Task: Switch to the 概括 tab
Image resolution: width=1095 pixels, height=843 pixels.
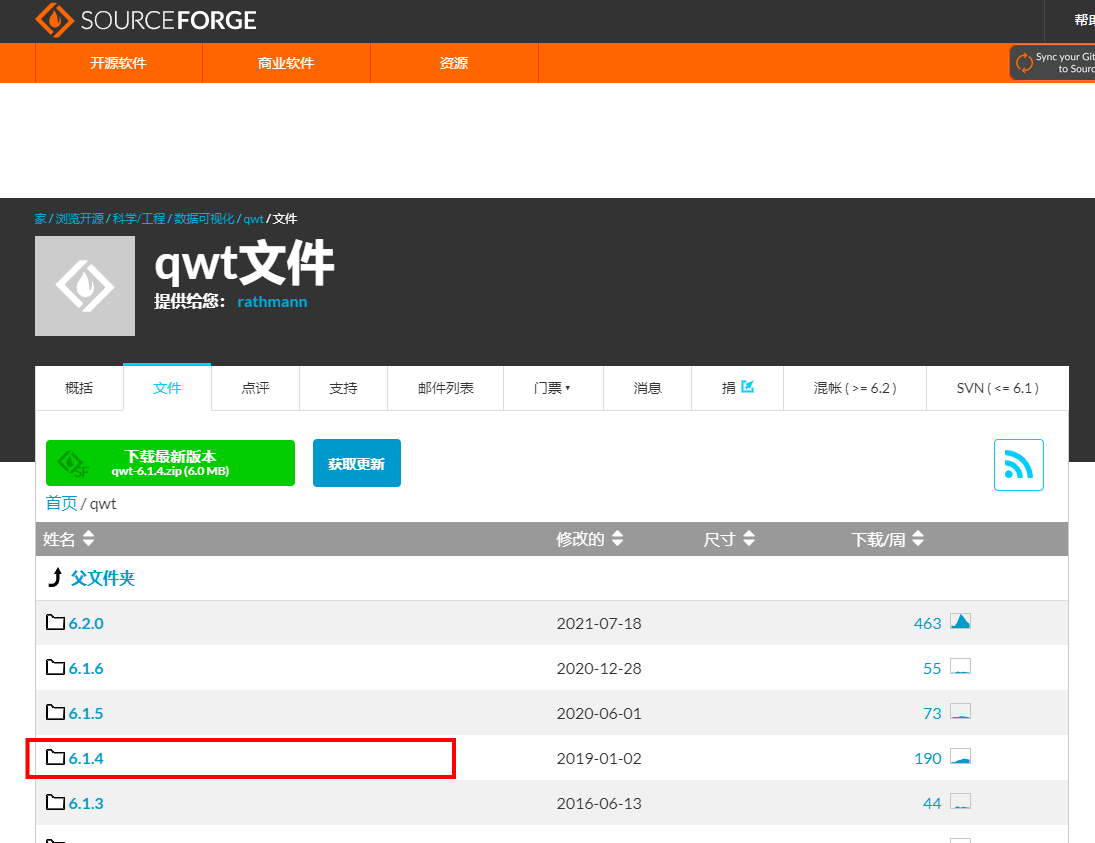Action: click(x=79, y=387)
